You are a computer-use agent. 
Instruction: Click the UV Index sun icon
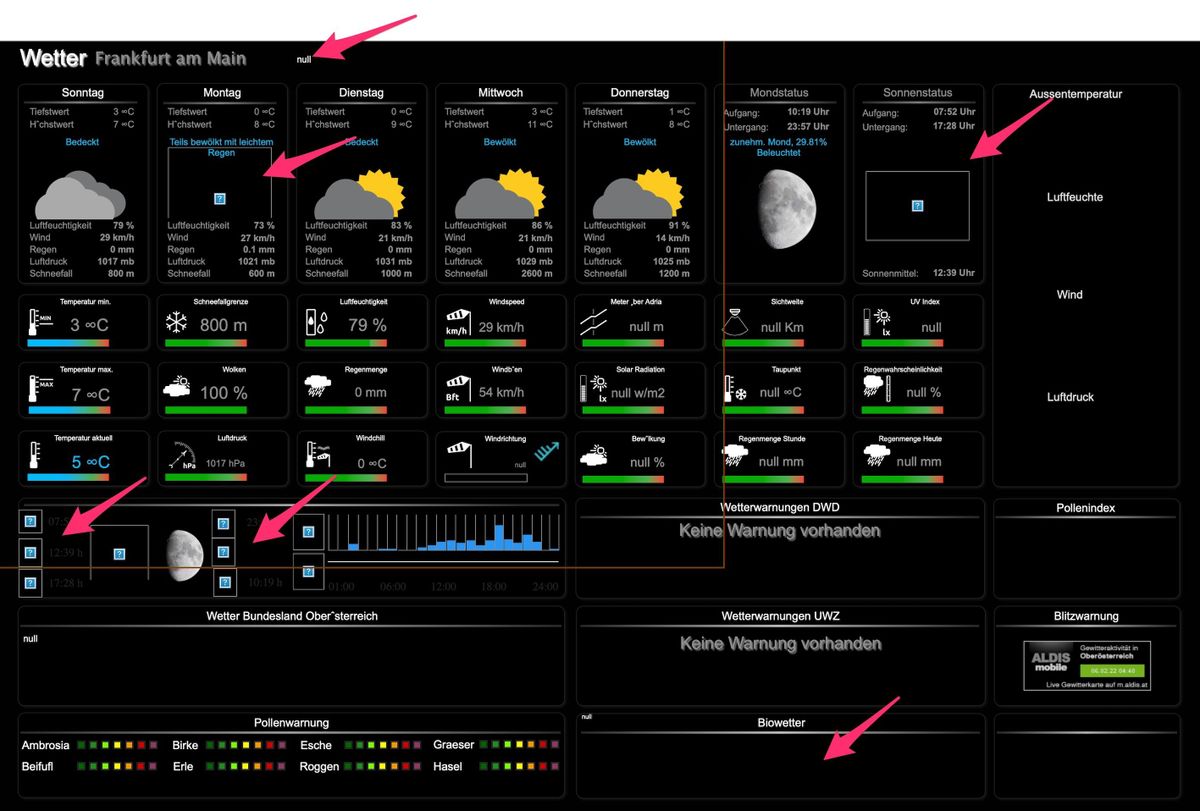pos(876,322)
